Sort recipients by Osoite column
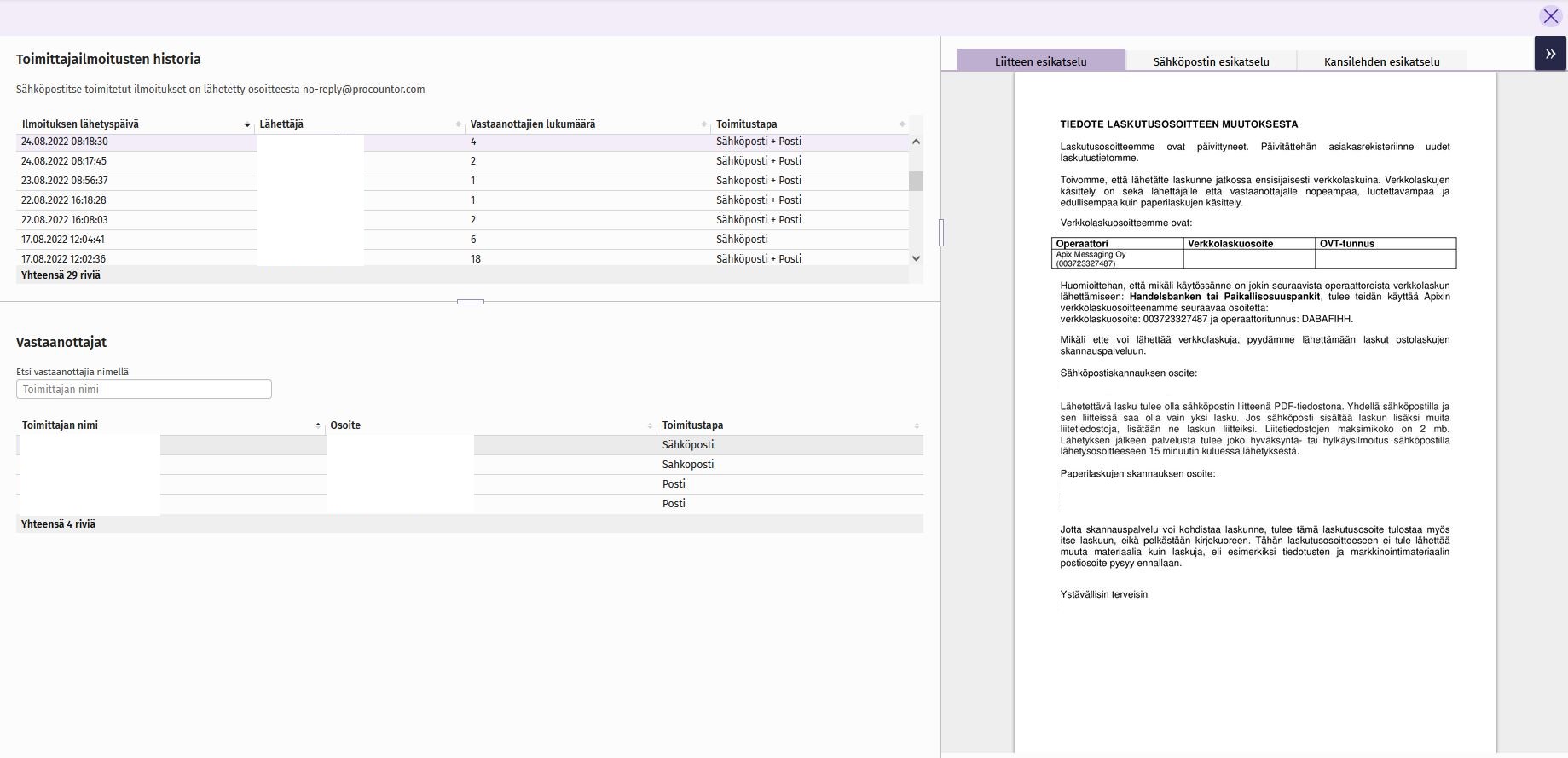Viewport: 1568px width, 758px height. click(491, 425)
